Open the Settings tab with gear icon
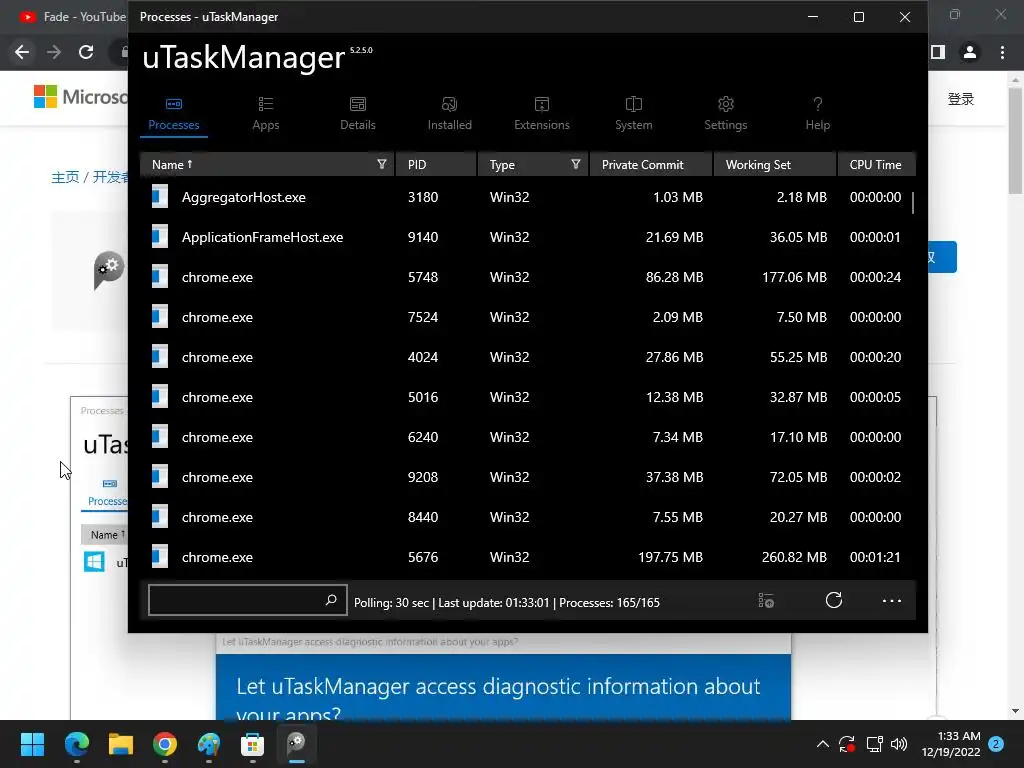This screenshot has height=768, width=1024. tap(726, 114)
